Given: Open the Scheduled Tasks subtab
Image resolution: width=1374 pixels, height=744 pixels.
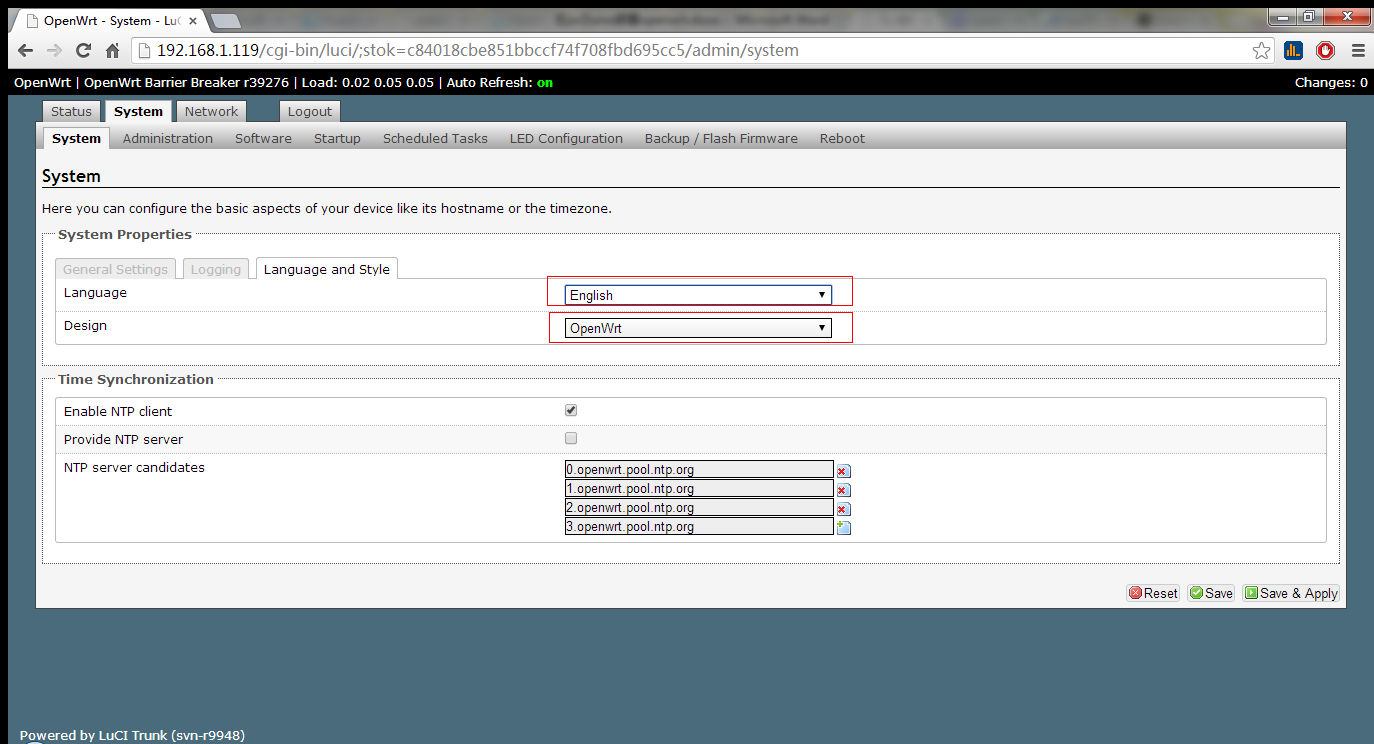Looking at the screenshot, I should point(435,138).
